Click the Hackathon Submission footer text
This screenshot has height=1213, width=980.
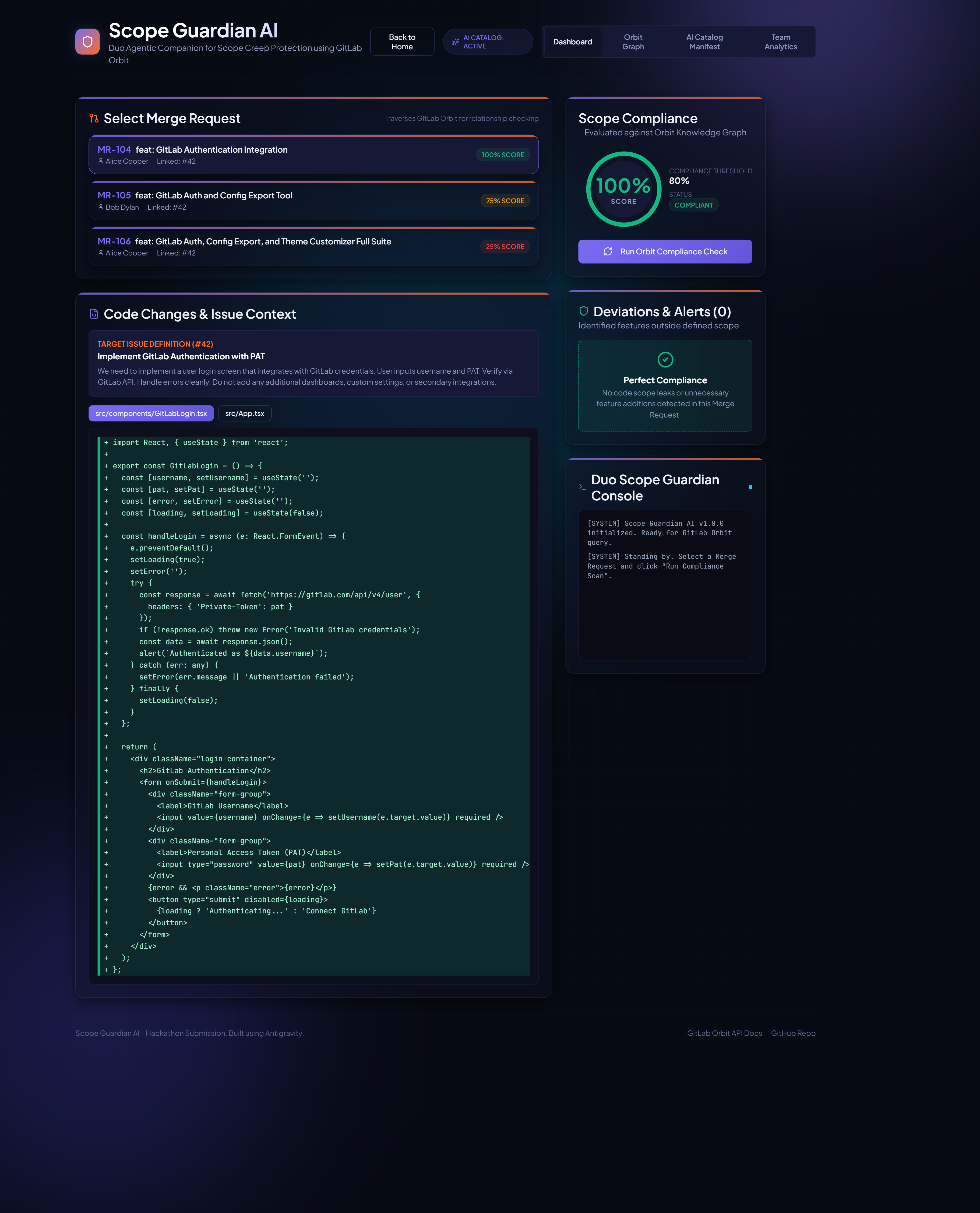point(189,1033)
